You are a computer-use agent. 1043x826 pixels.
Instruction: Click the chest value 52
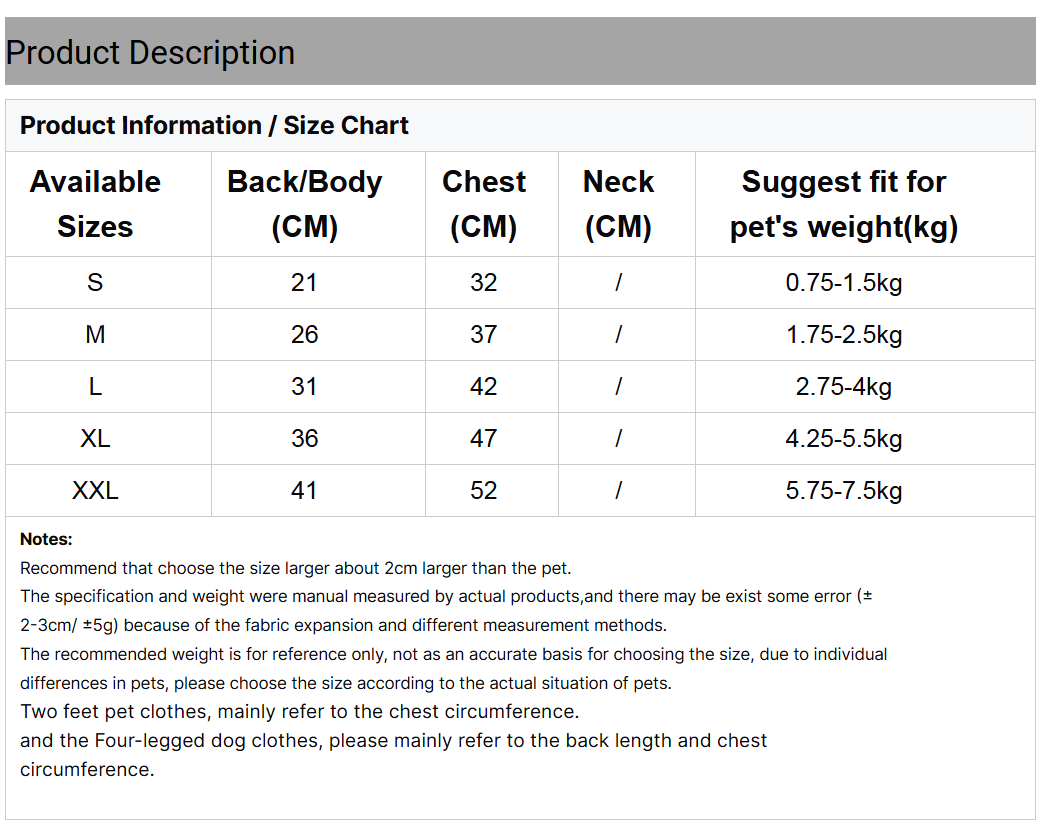(484, 491)
